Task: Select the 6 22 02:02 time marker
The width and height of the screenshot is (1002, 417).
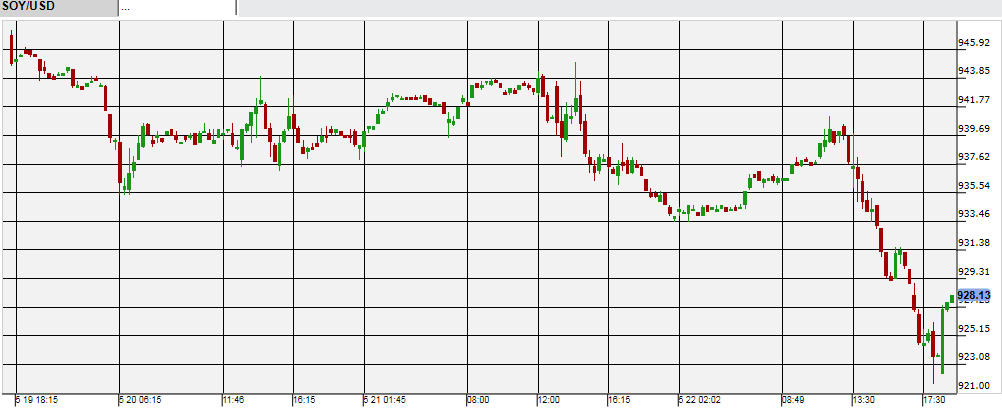Action: 699,400
